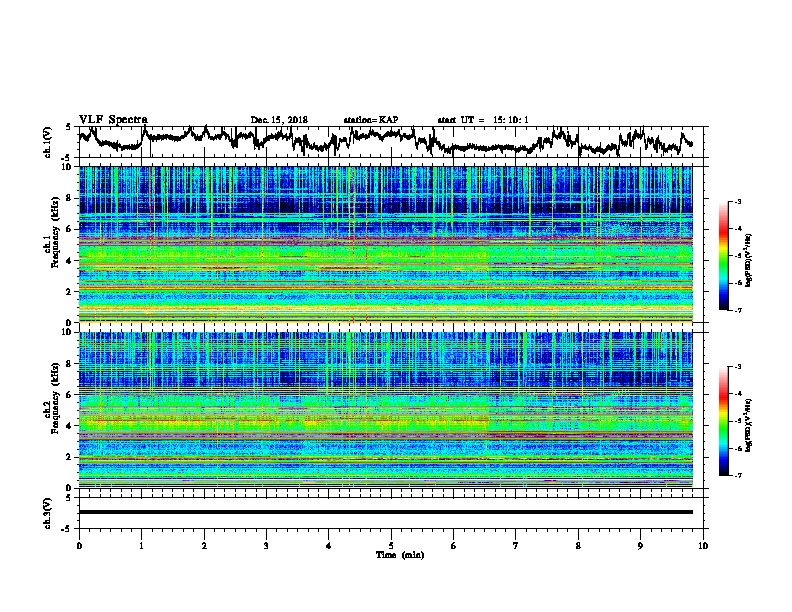Click time axis tick label "0"

point(79,546)
